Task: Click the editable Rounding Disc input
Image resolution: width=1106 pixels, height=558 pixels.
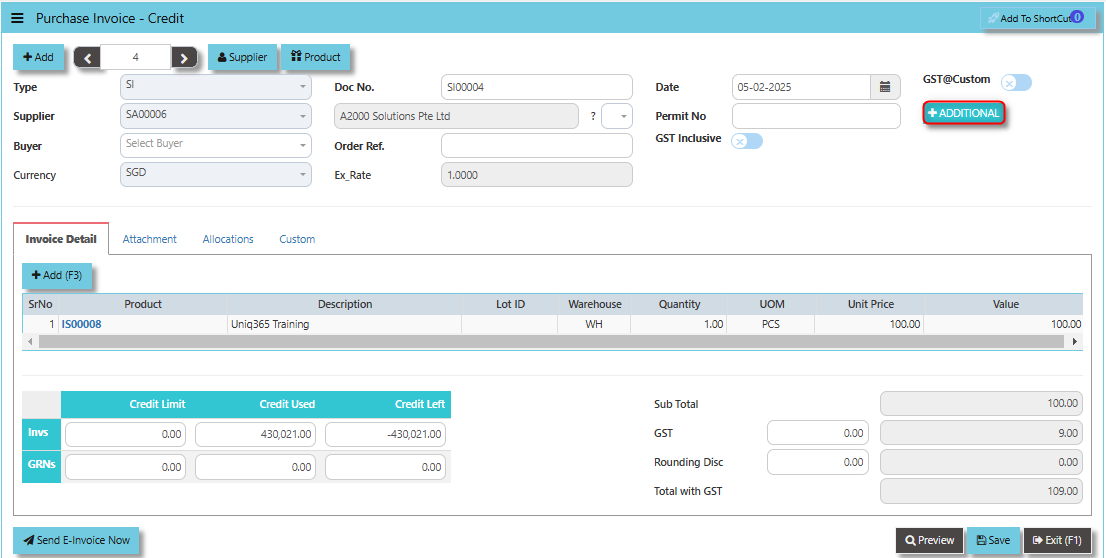Action: tap(818, 462)
